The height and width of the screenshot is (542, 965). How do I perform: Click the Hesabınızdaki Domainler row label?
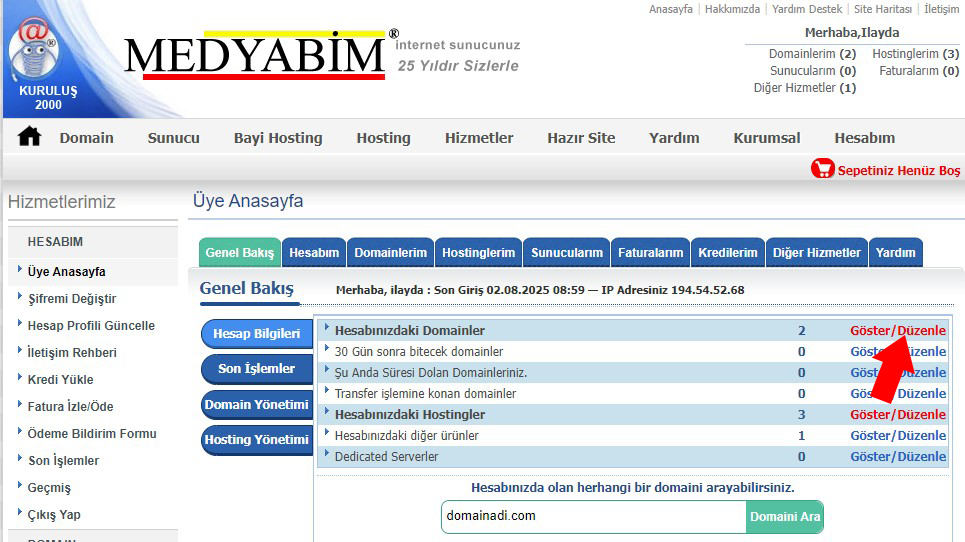click(x=410, y=330)
